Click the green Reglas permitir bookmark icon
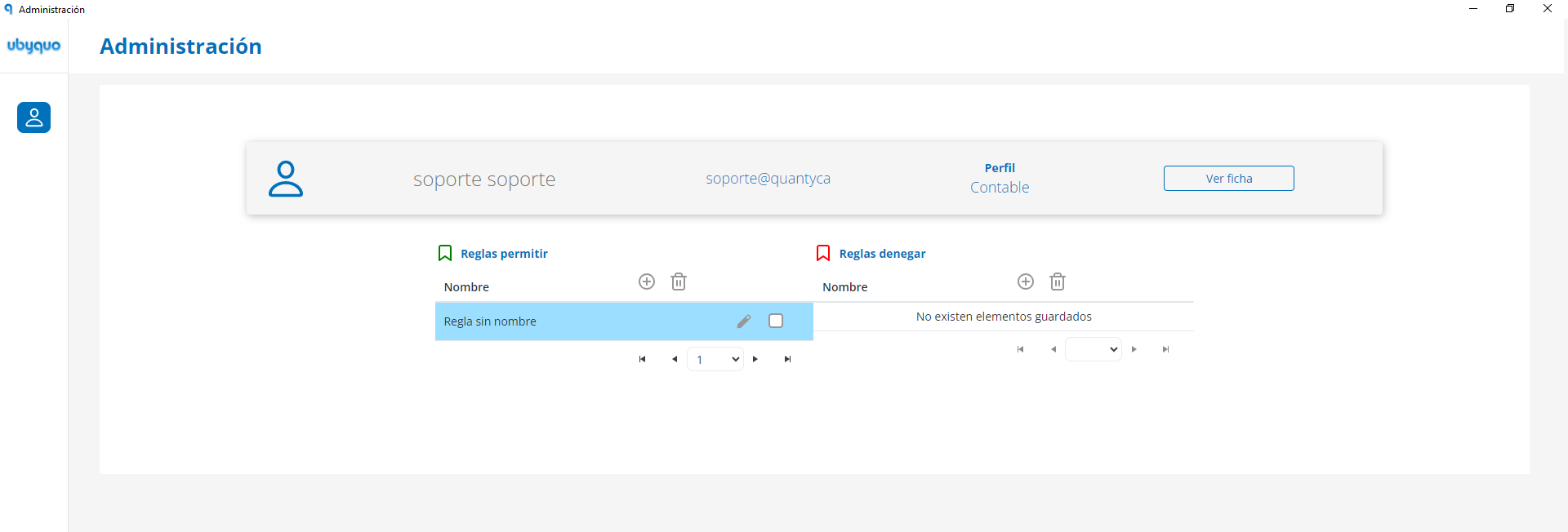 pyautogui.click(x=445, y=253)
